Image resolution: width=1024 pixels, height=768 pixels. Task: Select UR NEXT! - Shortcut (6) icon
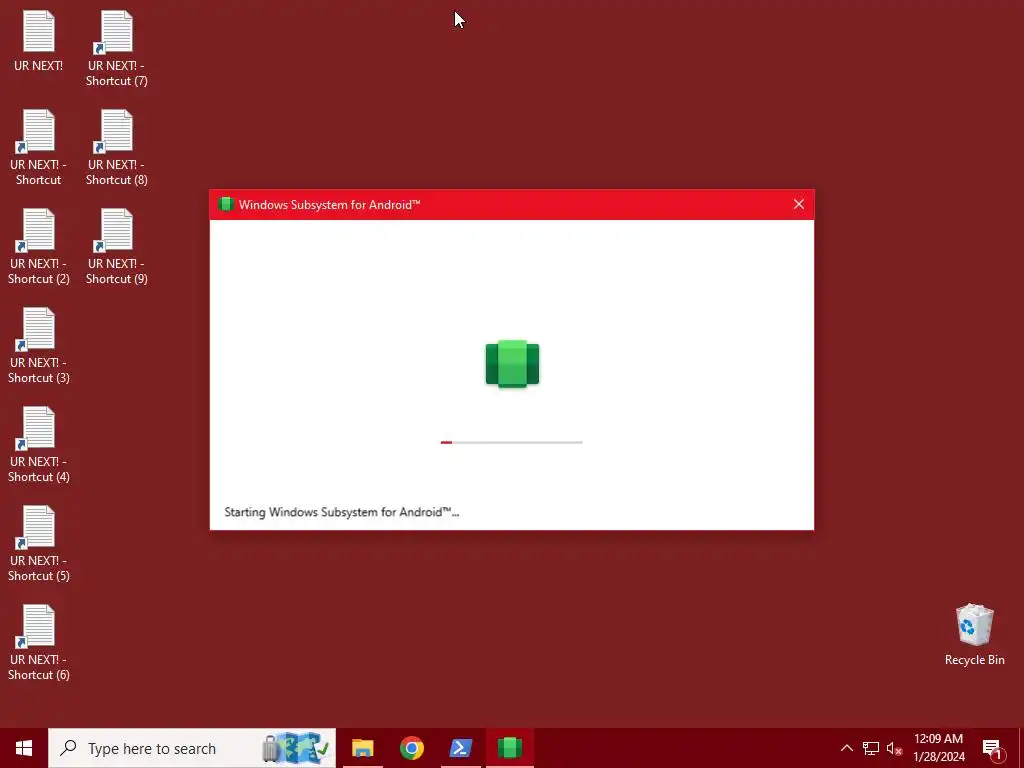pyautogui.click(x=39, y=627)
